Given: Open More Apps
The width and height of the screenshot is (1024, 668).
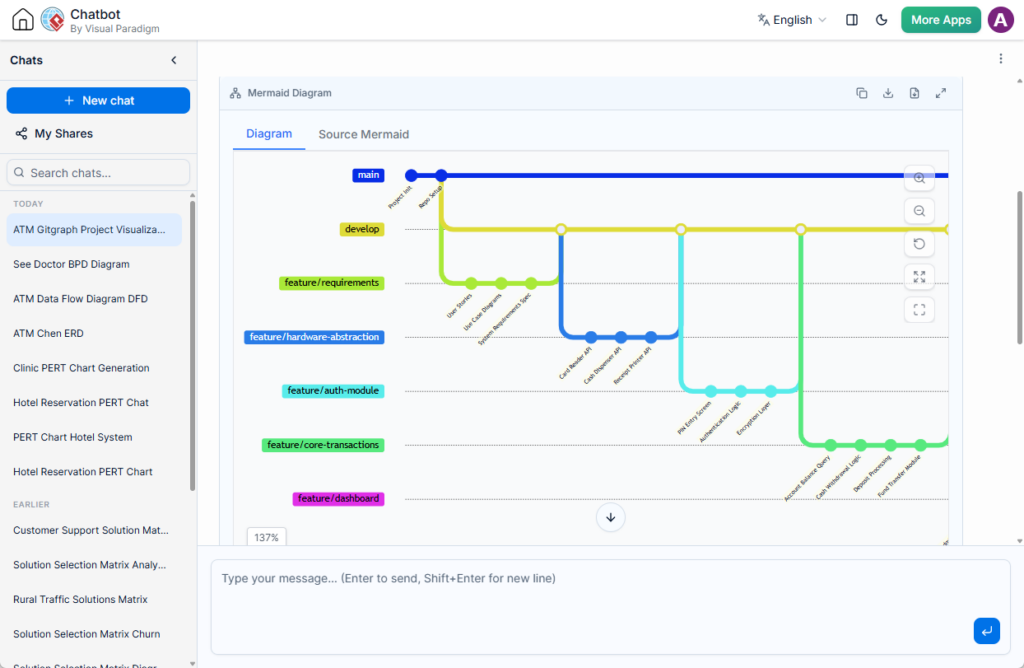Looking at the screenshot, I should click(x=941, y=20).
